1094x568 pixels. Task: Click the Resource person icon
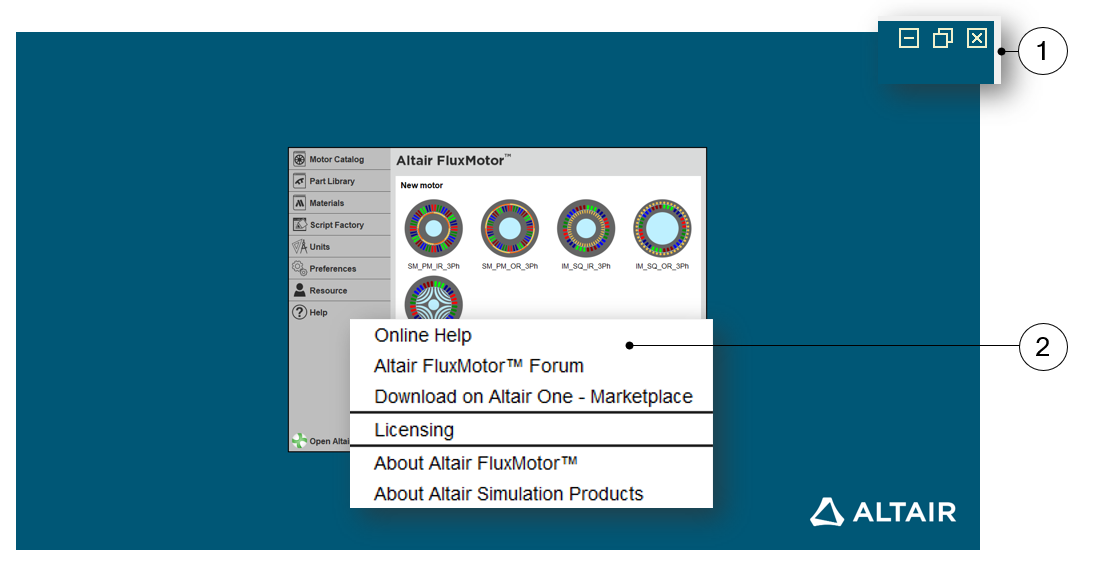[299, 290]
